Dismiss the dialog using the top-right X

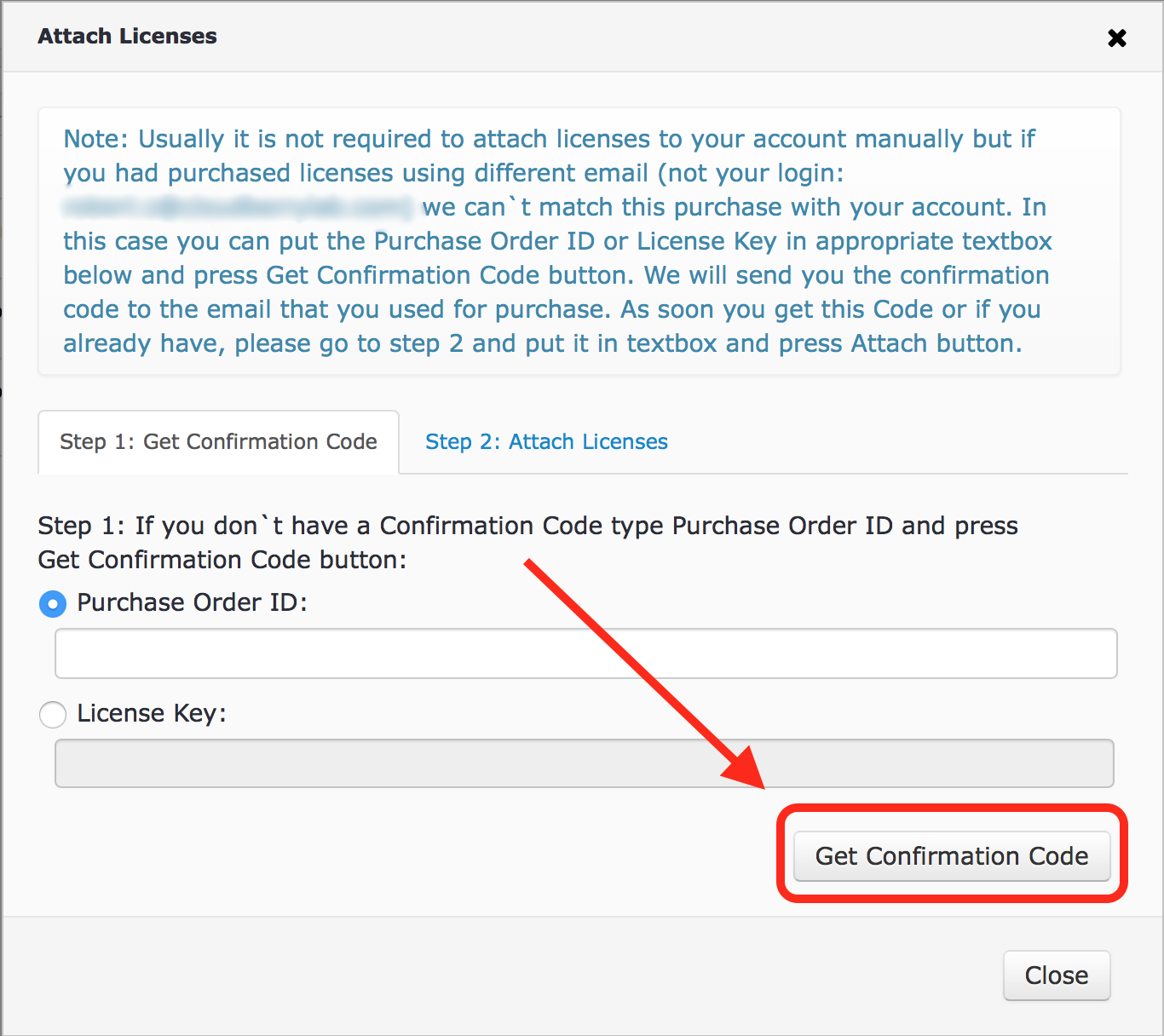point(1116,37)
